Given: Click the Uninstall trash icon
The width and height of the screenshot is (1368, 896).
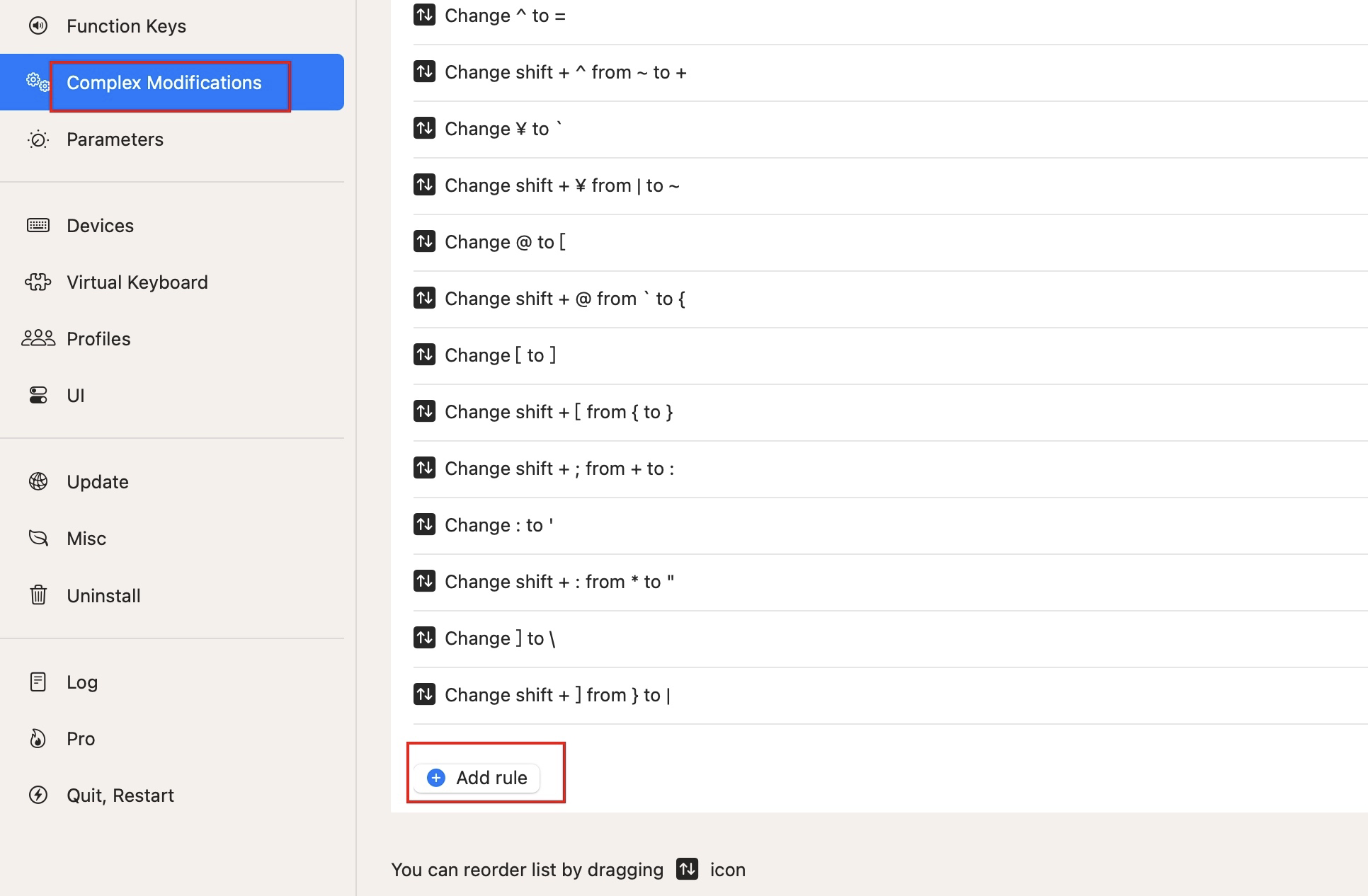Looking at the screenshot, I should click(38, 595).
